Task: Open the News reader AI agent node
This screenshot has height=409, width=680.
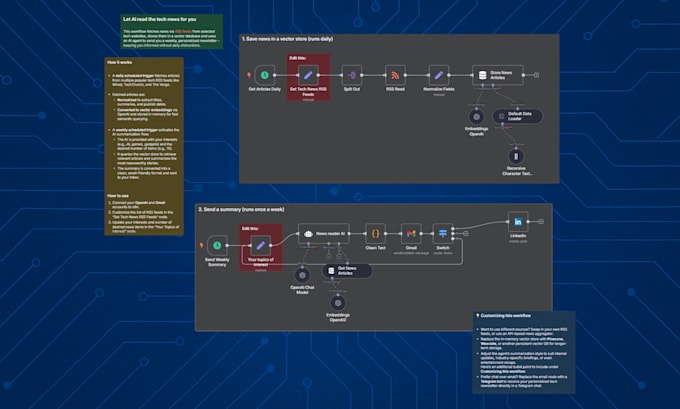Action: pos(324,234)
